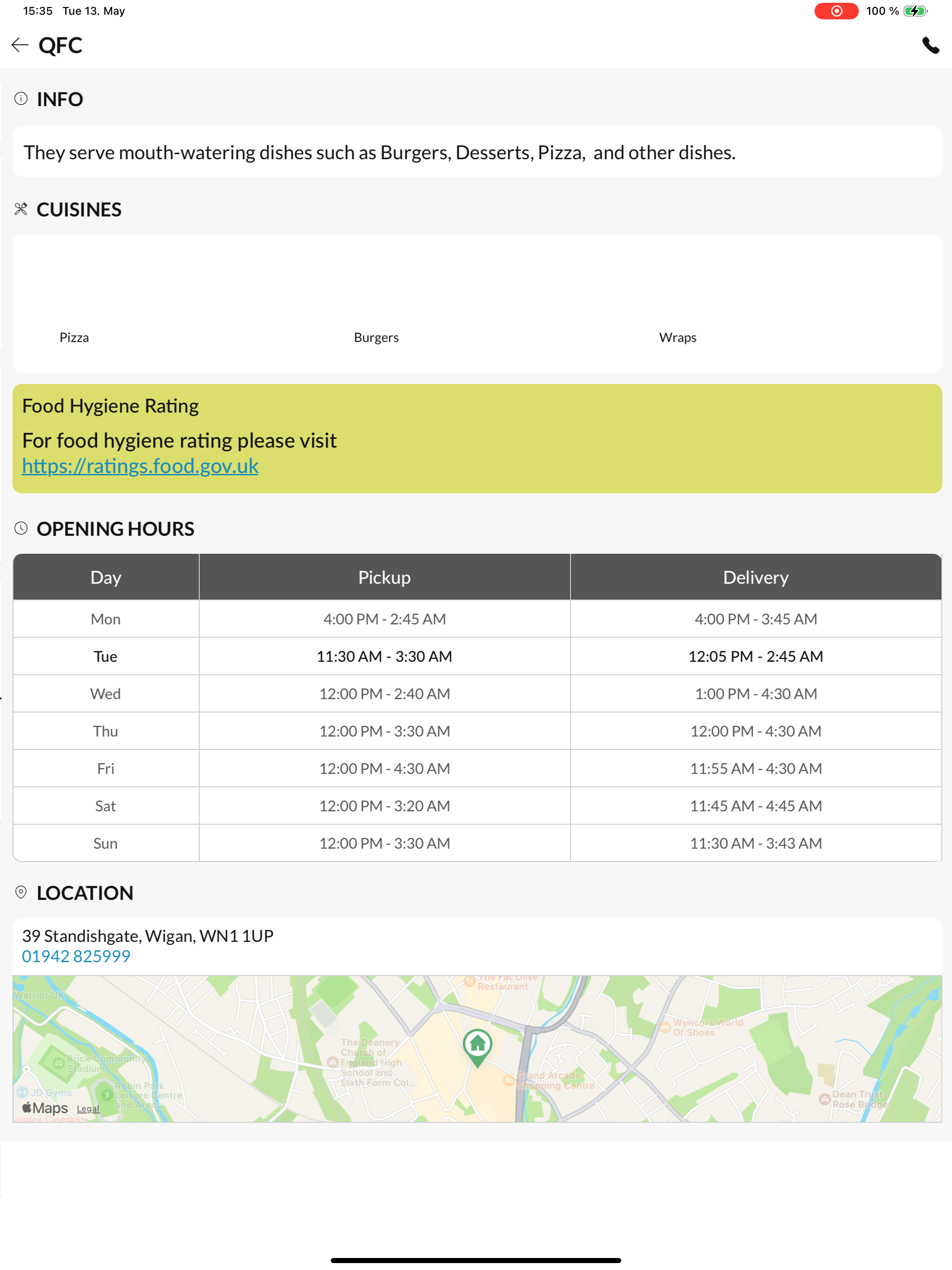952x1270 pixels.
Task: Tap the restaurant description text
Action: [379, 152]
